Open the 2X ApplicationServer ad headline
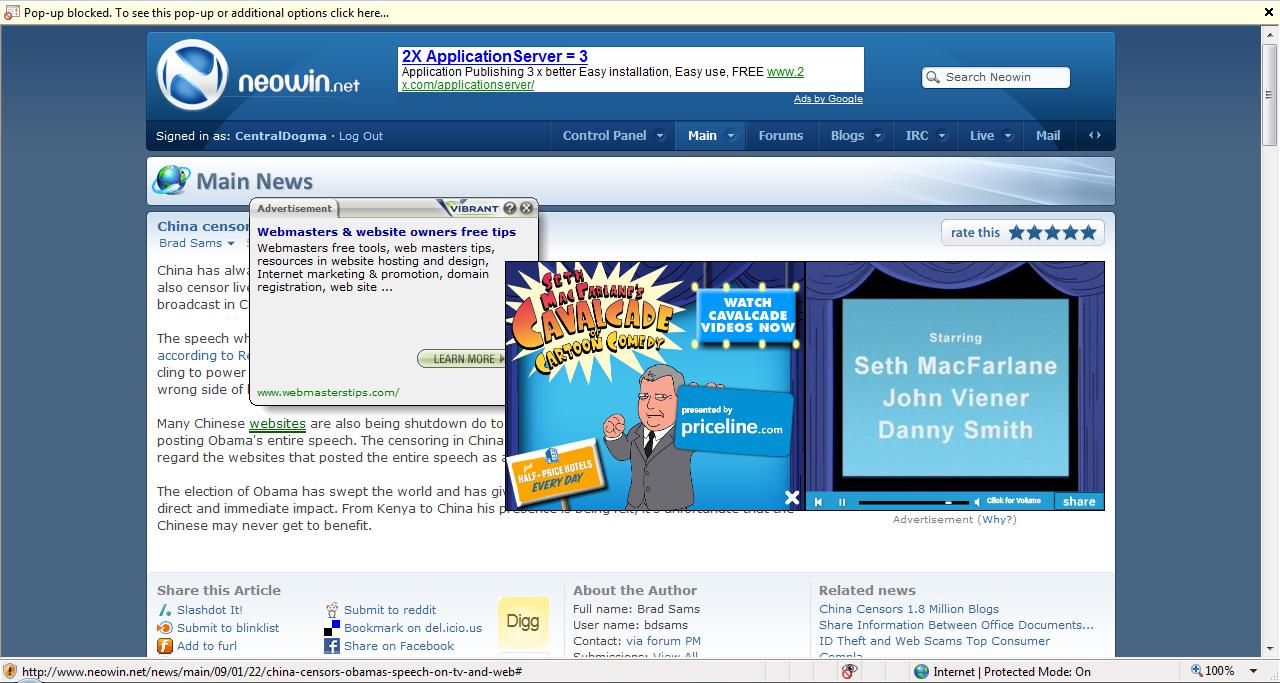Viewport: 1280px width, 683px height. (x=495, y=56)
